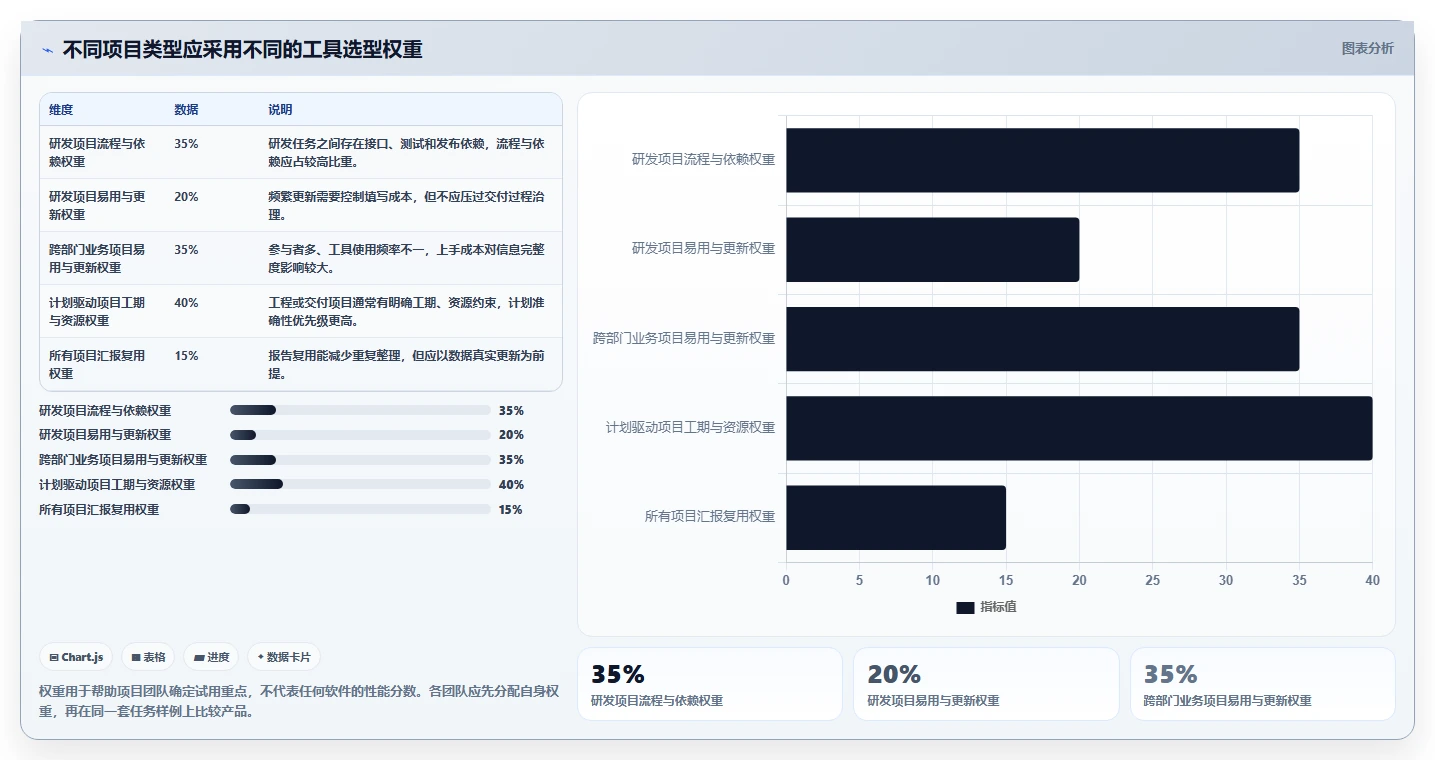The height and width of the screenshot is (760, 1435).
Task: Click chart bar for 研发项目易用与更新权重
Action: 932,249
